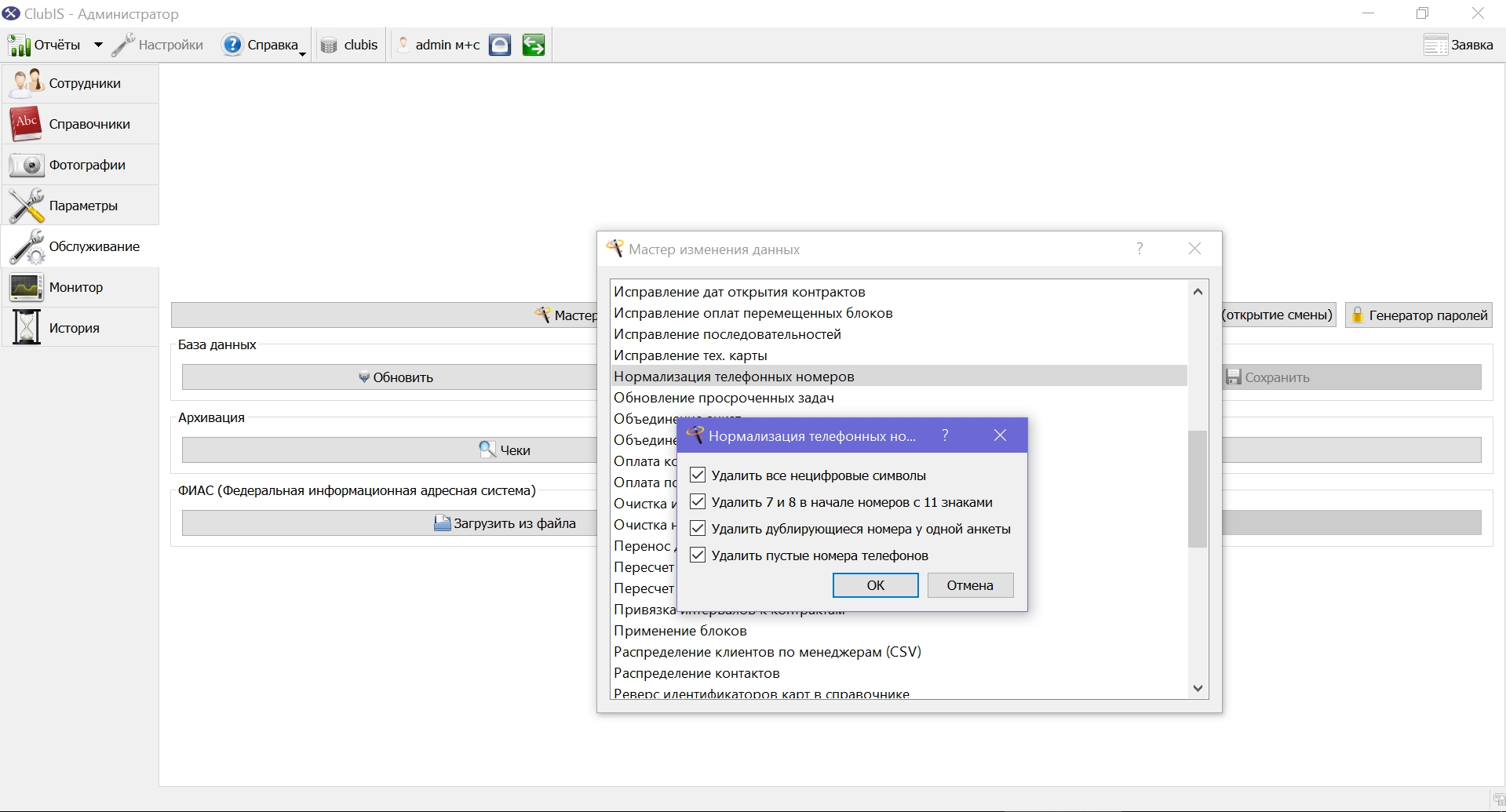Open the Заявка form icon
Screen dimensions: 1506x812
[x=1435, y=45]
